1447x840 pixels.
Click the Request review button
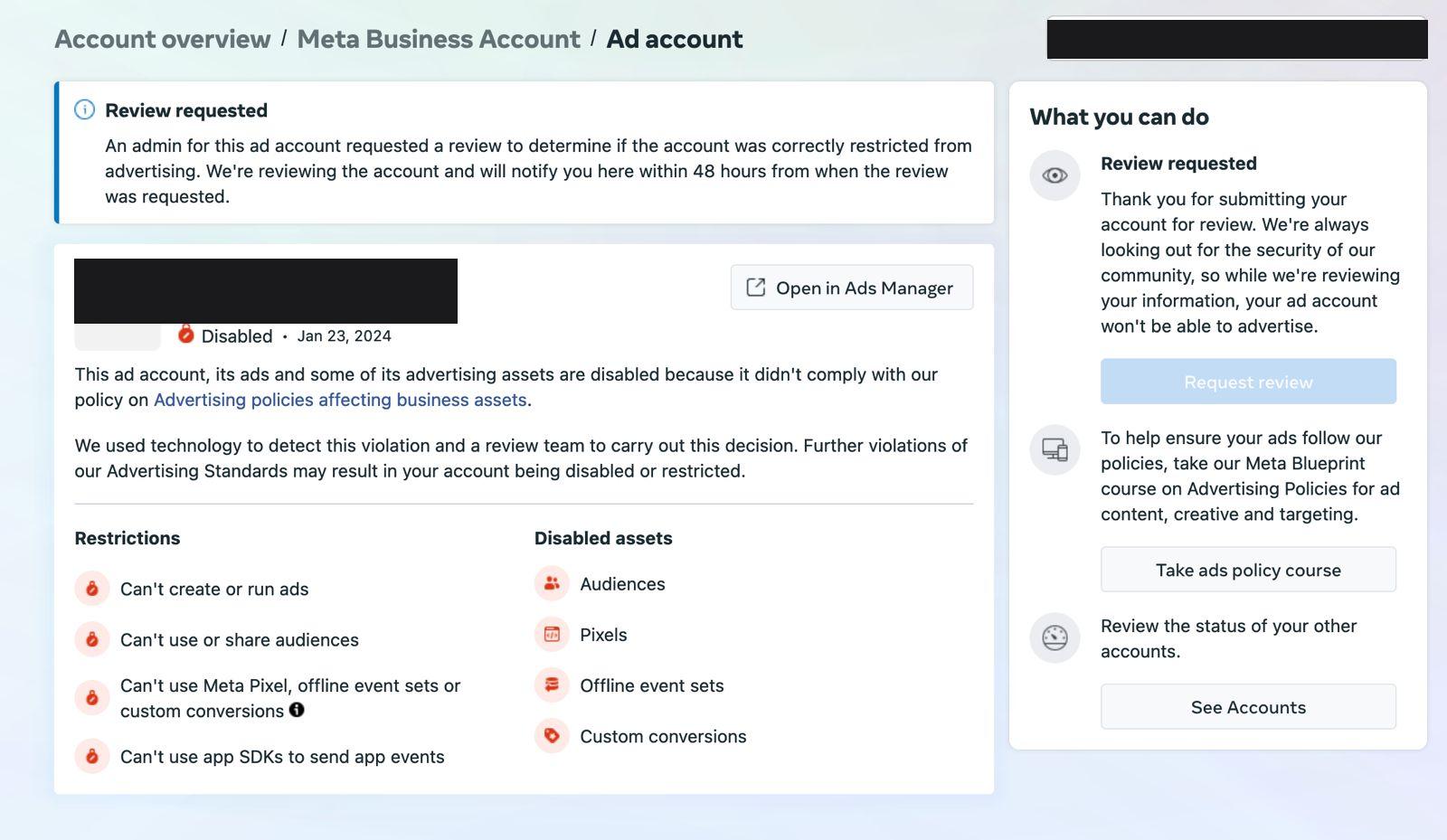coord(1248,382)
